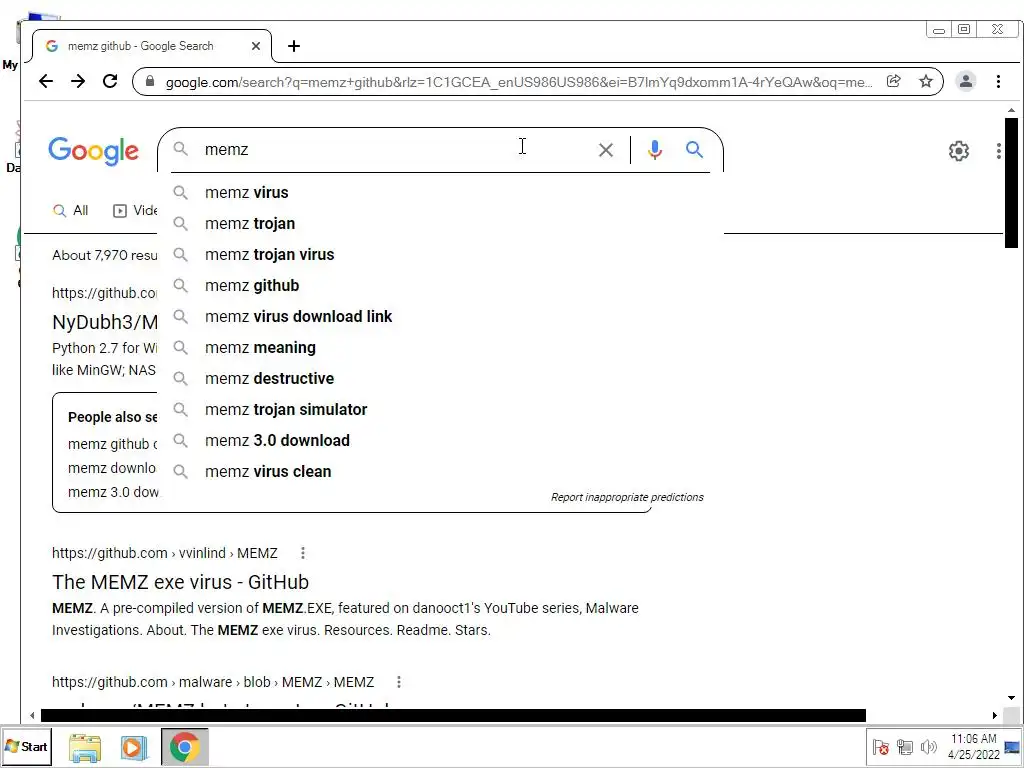This screenshot has height=768, width=1024.
Task: Open the share this page icon
Action: 893,81
